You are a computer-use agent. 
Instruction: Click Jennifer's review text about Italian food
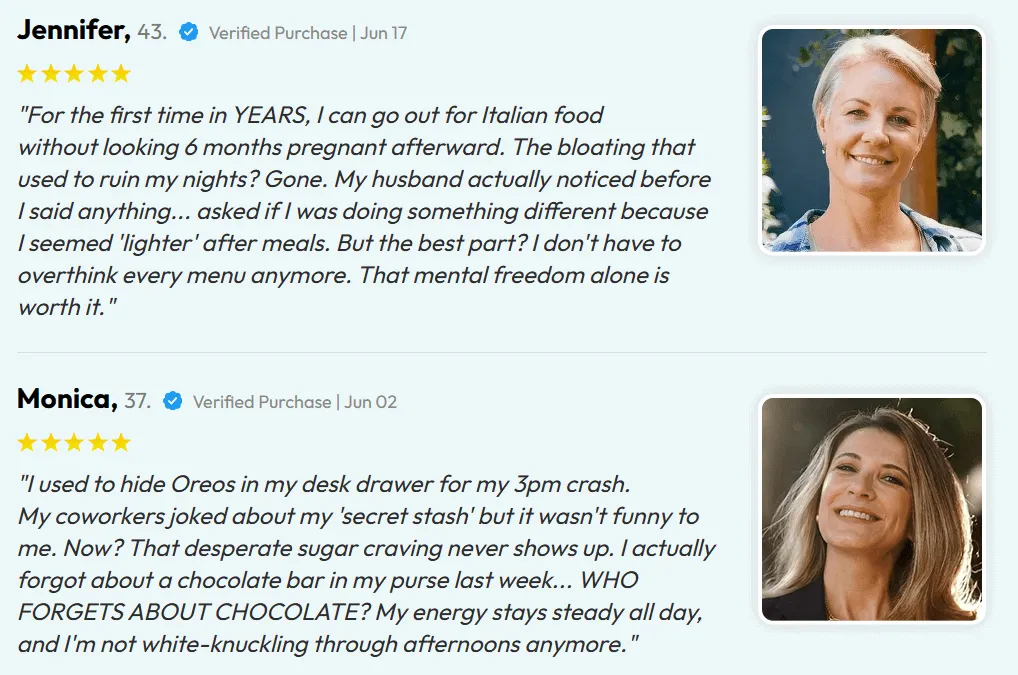tap(364, 211)
